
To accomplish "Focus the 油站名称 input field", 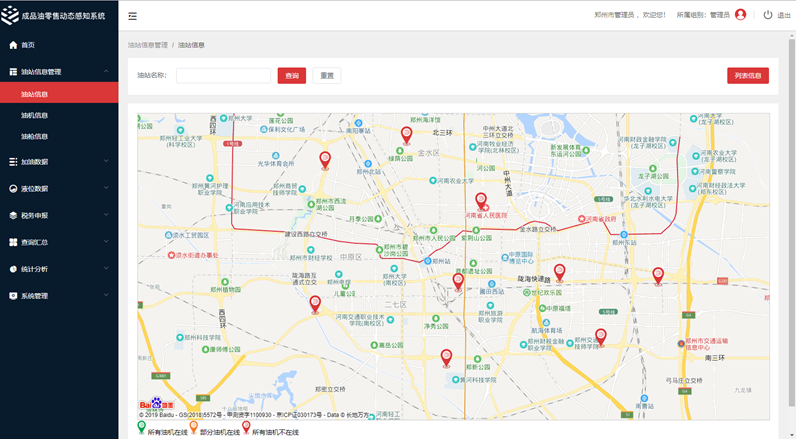I will [x=223, y=76].
